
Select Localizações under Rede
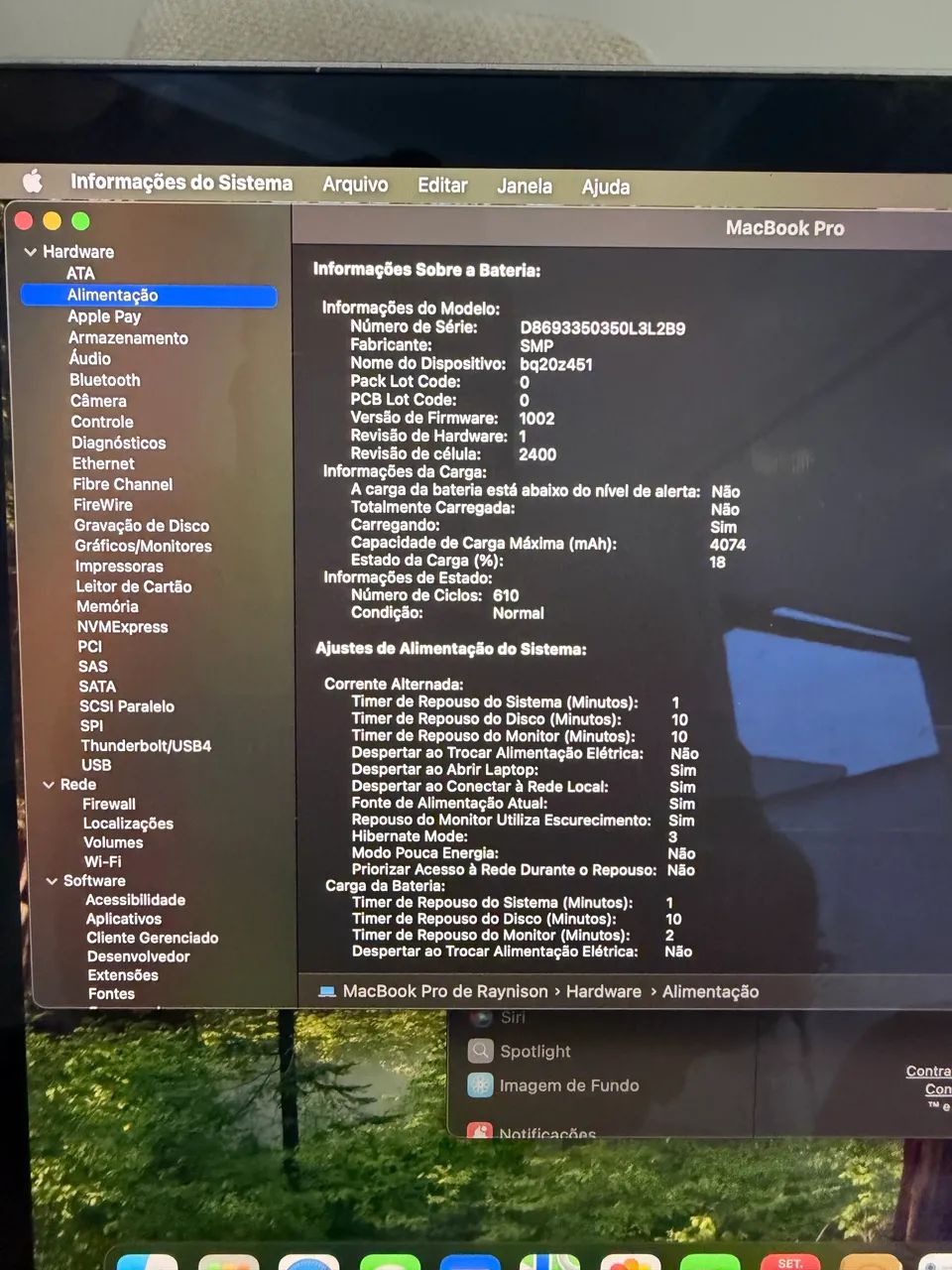coord(128,824)
